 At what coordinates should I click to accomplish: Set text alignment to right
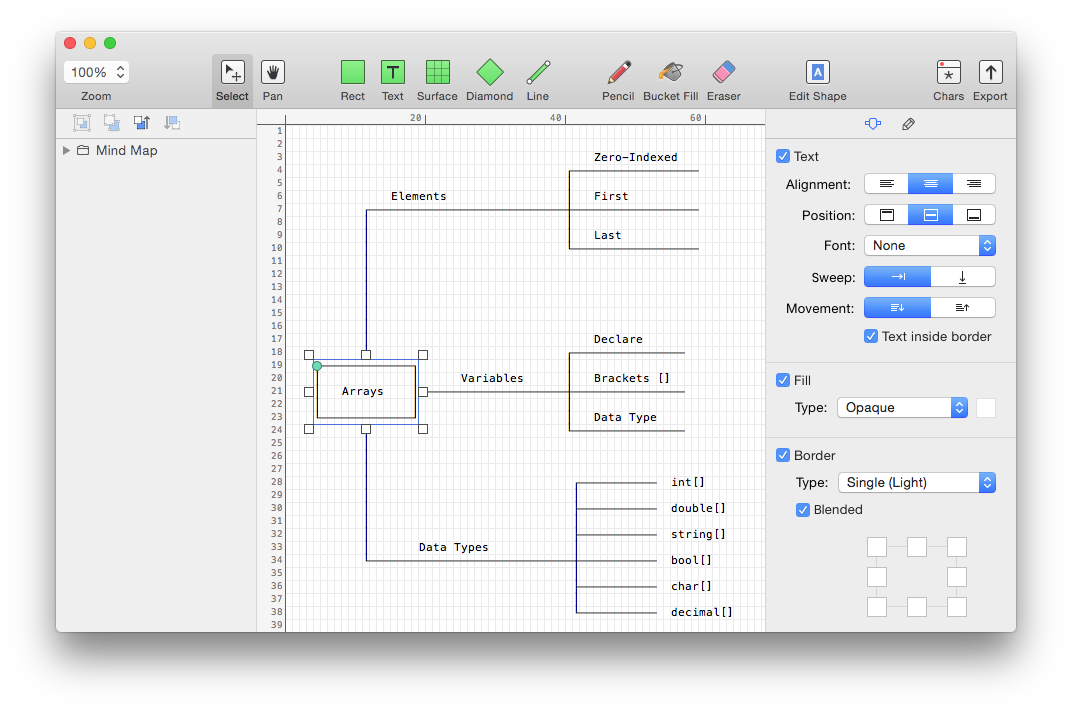(x=974, y=184)
